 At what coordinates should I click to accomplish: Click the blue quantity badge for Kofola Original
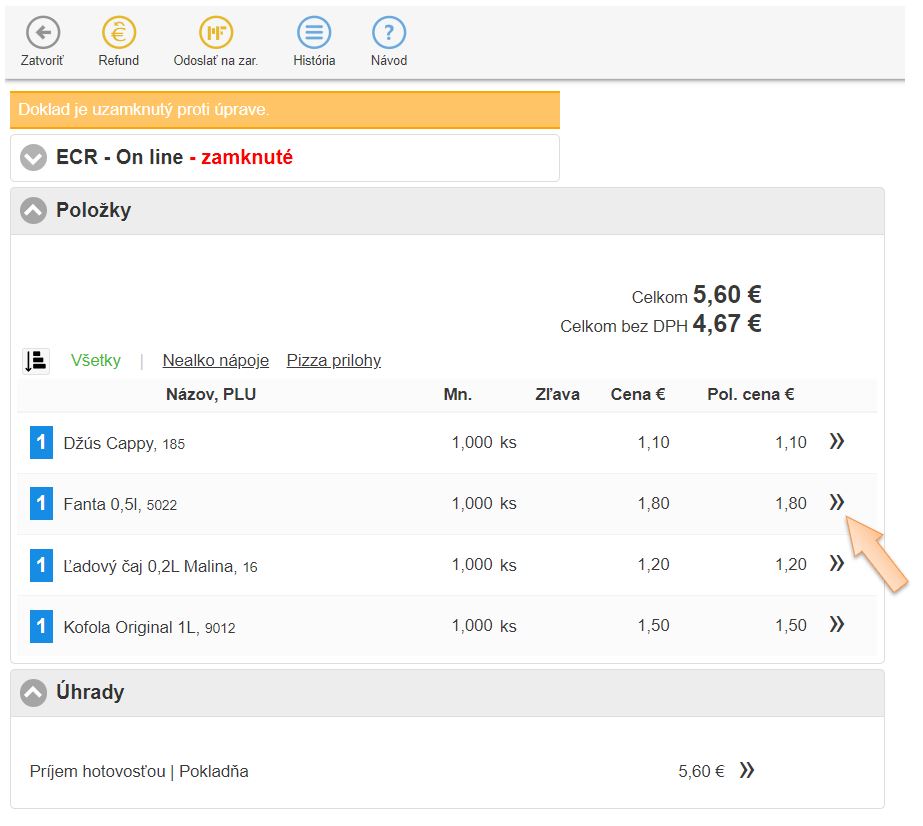point(41,626)
